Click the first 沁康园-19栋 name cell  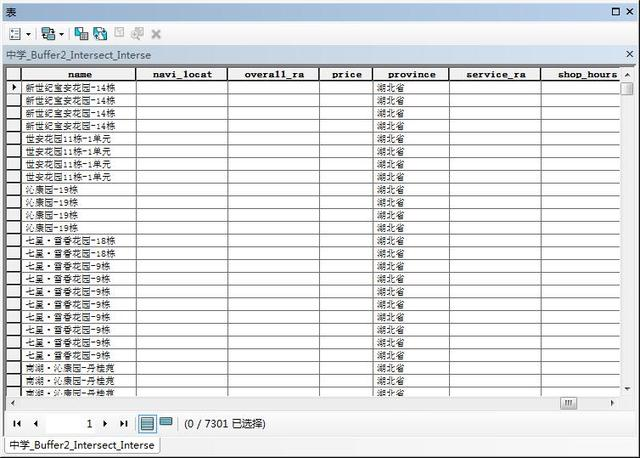pos(79,190)
